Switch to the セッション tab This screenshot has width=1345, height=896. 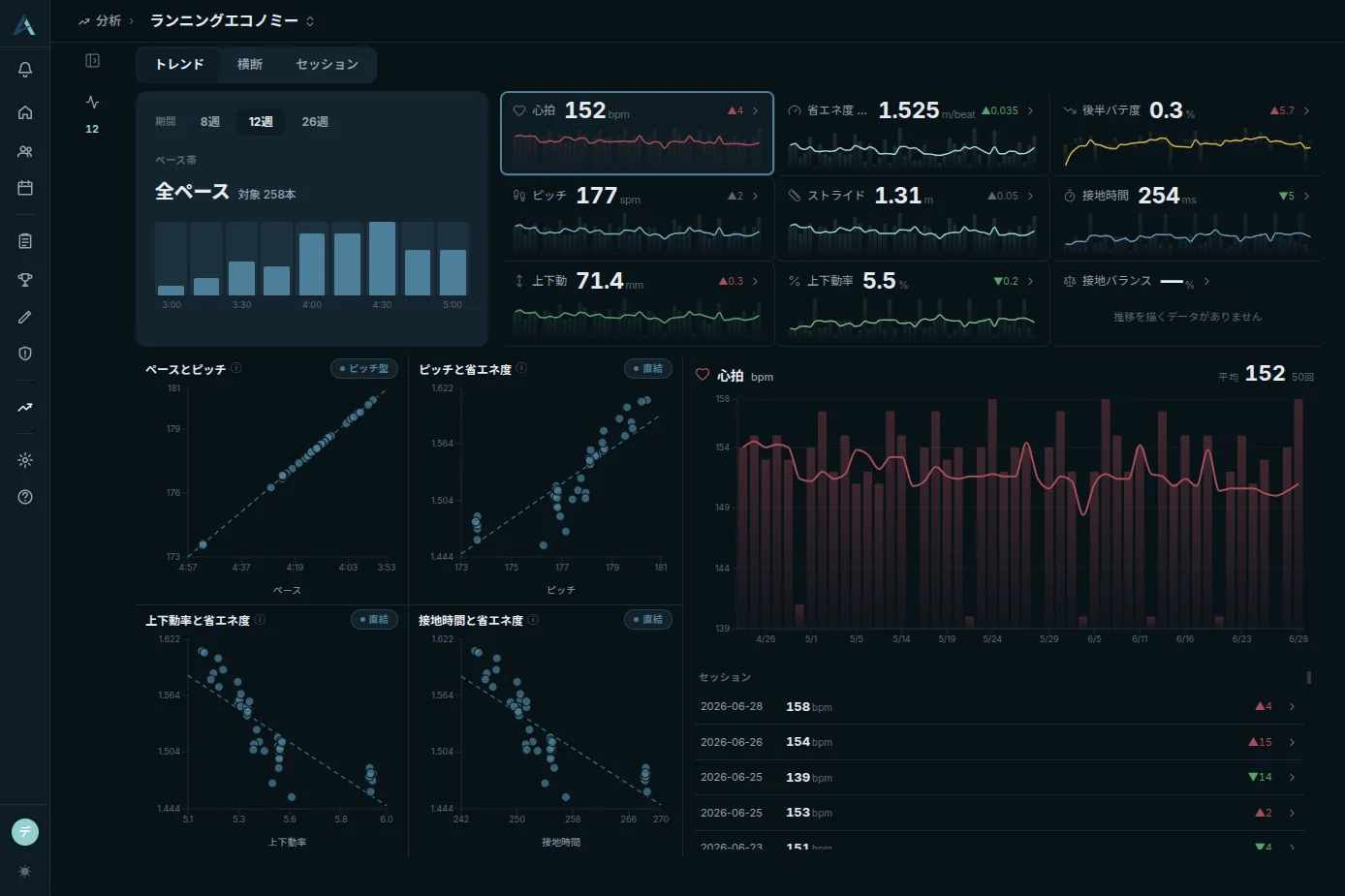click(x=327, y=64)
